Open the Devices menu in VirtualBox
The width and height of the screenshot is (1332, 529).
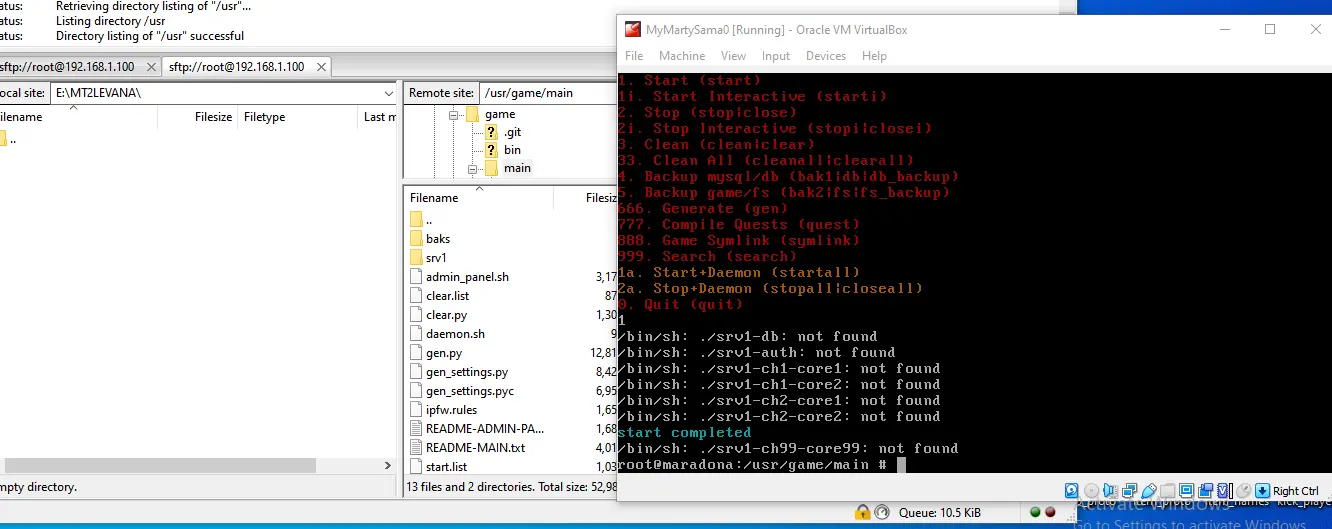pyautogui.click(x=825, y=56)
